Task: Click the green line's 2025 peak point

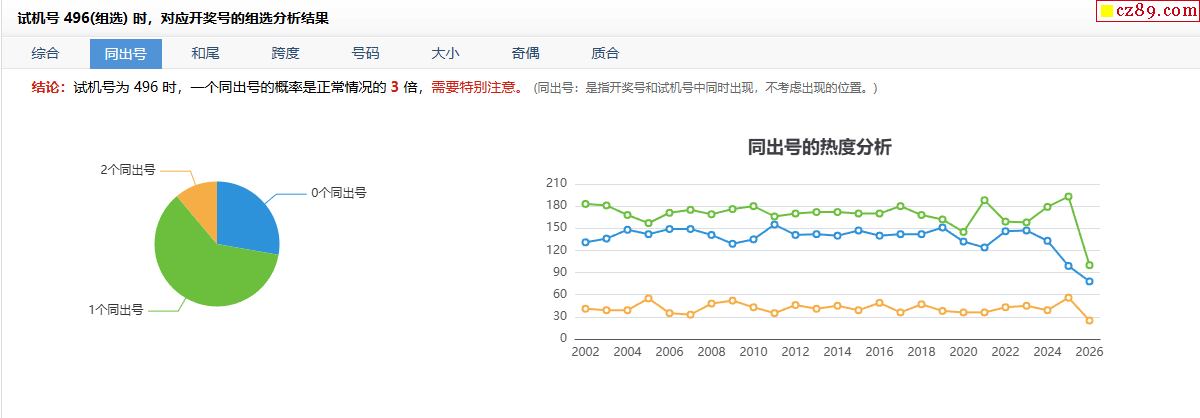Action: click(1068, 196)
